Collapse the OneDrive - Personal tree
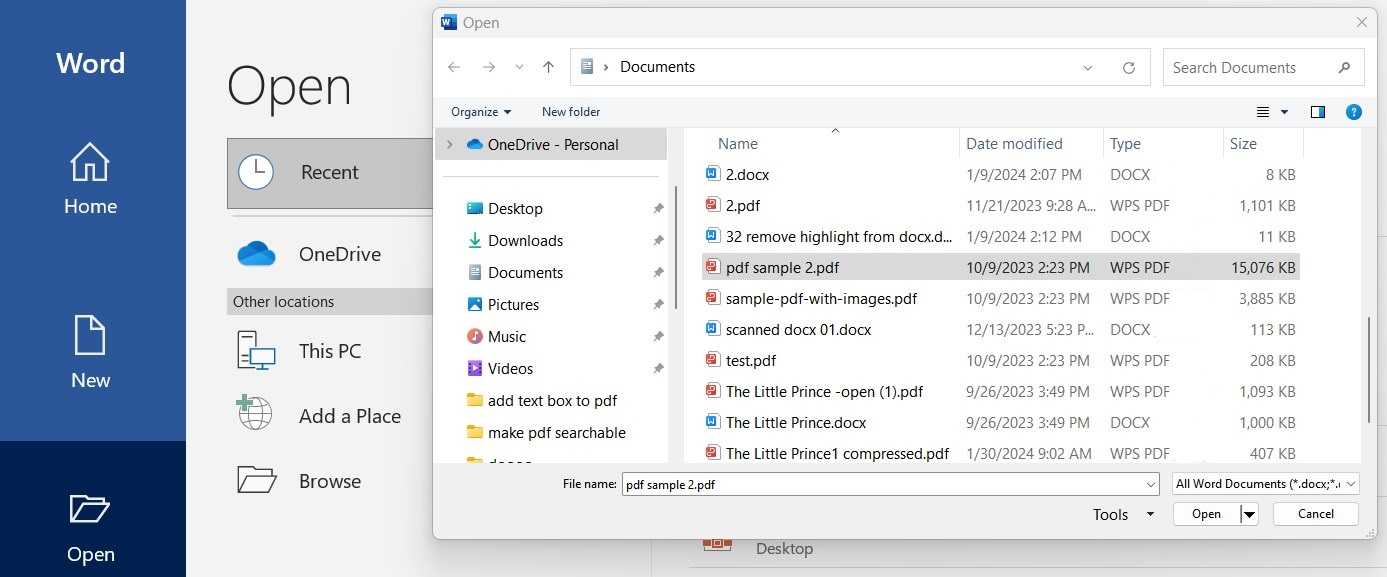This screenshot has width=1387, height=577. (x=448, y=144)
